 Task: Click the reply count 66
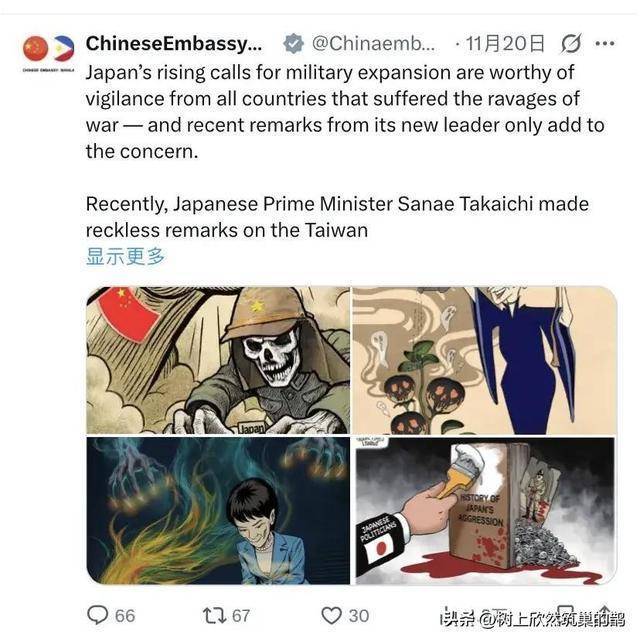tap(125, 616)
